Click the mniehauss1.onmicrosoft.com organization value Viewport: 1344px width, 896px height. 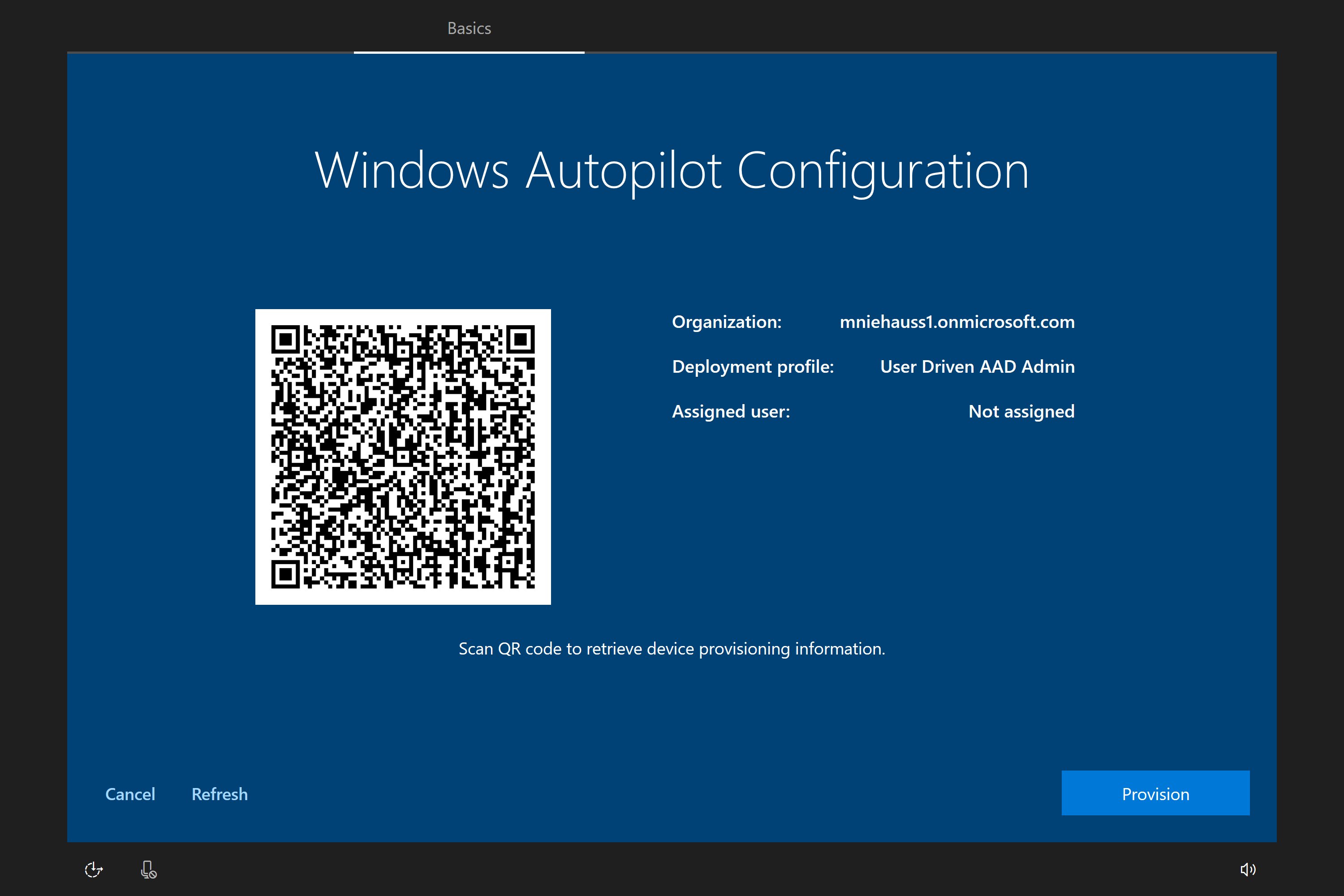(x=956, y=322)
